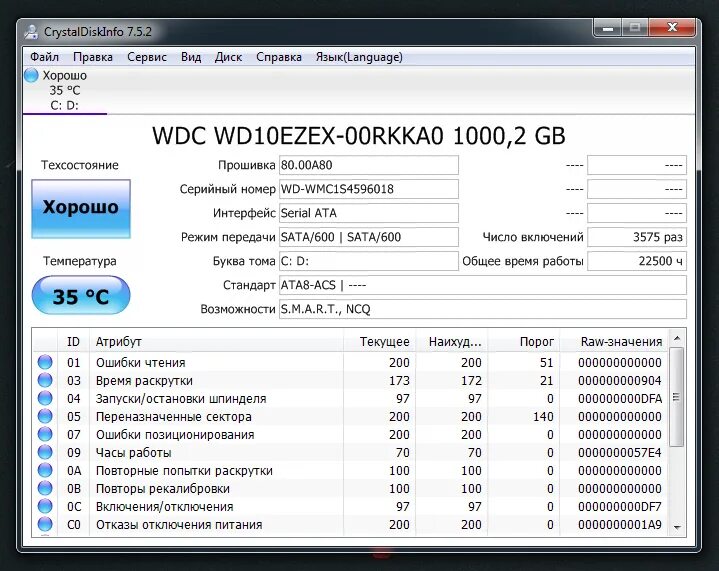
Task: Select the Переназначенные сектора attribute name
Action: coord(173,416)
